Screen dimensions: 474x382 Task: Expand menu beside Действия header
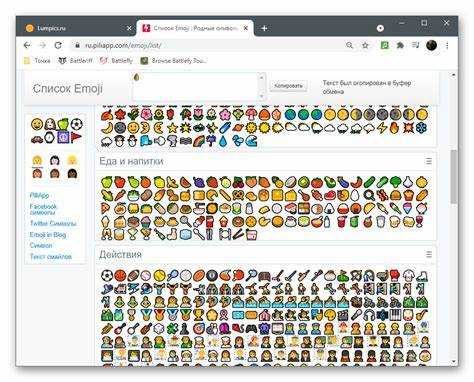(x=429, y=255)
